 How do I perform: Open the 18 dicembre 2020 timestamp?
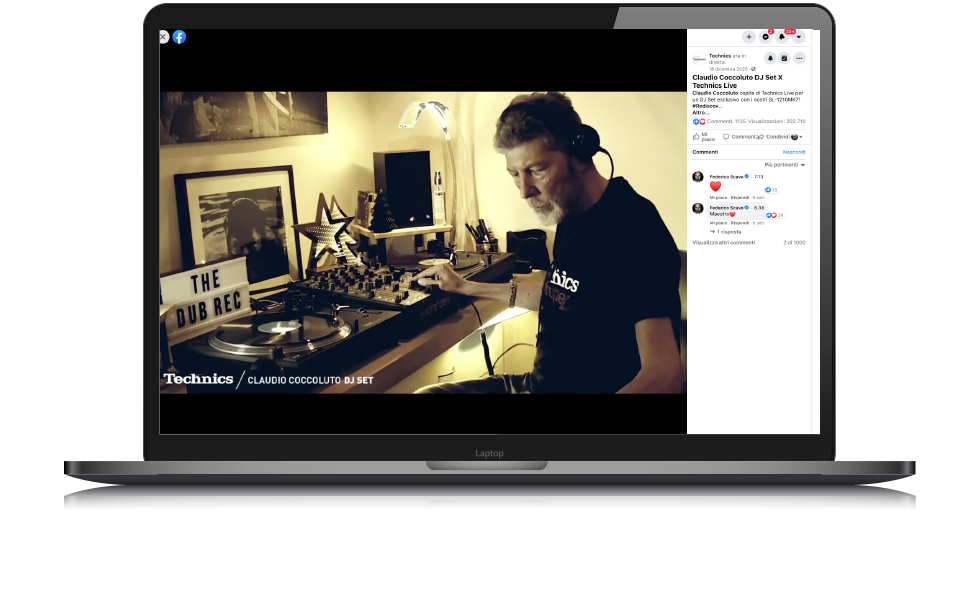pos(729,69)
